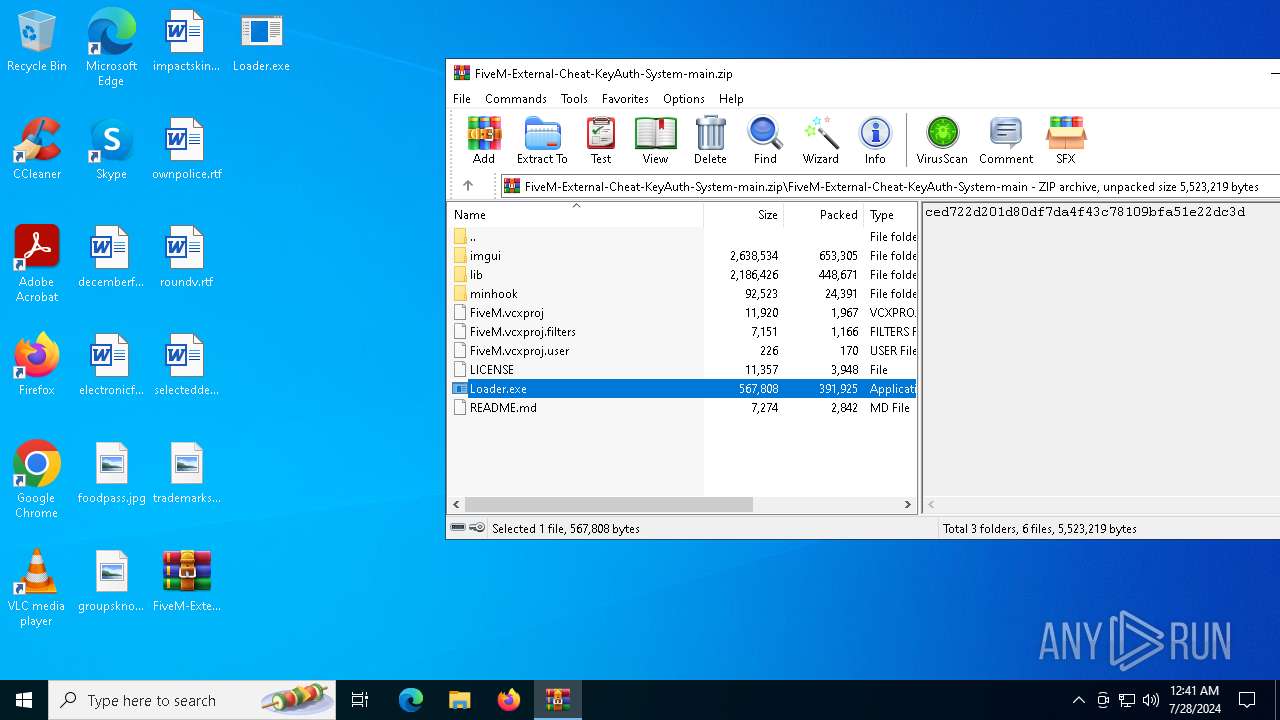The height and width of the screenshot is (720, 1280).
Task: Select the FiveM-Exte... archive on desktop
Action: (x=187, y=581)
